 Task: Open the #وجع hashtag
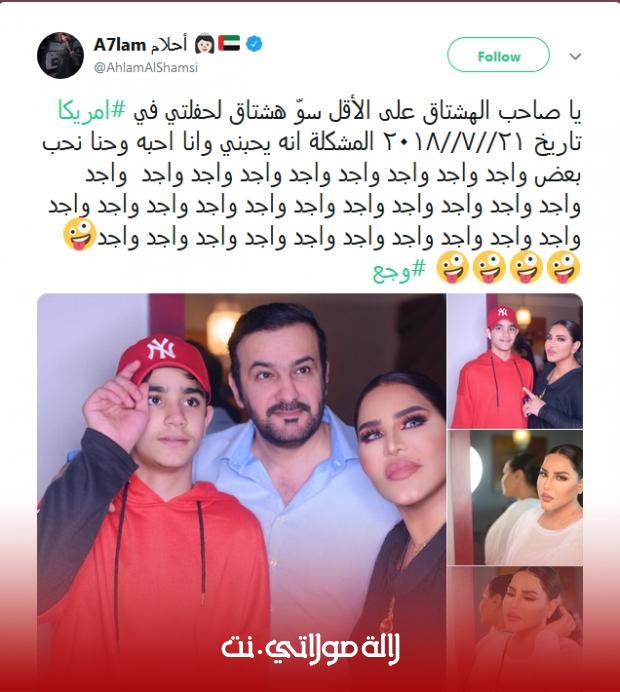pos(399,270)
